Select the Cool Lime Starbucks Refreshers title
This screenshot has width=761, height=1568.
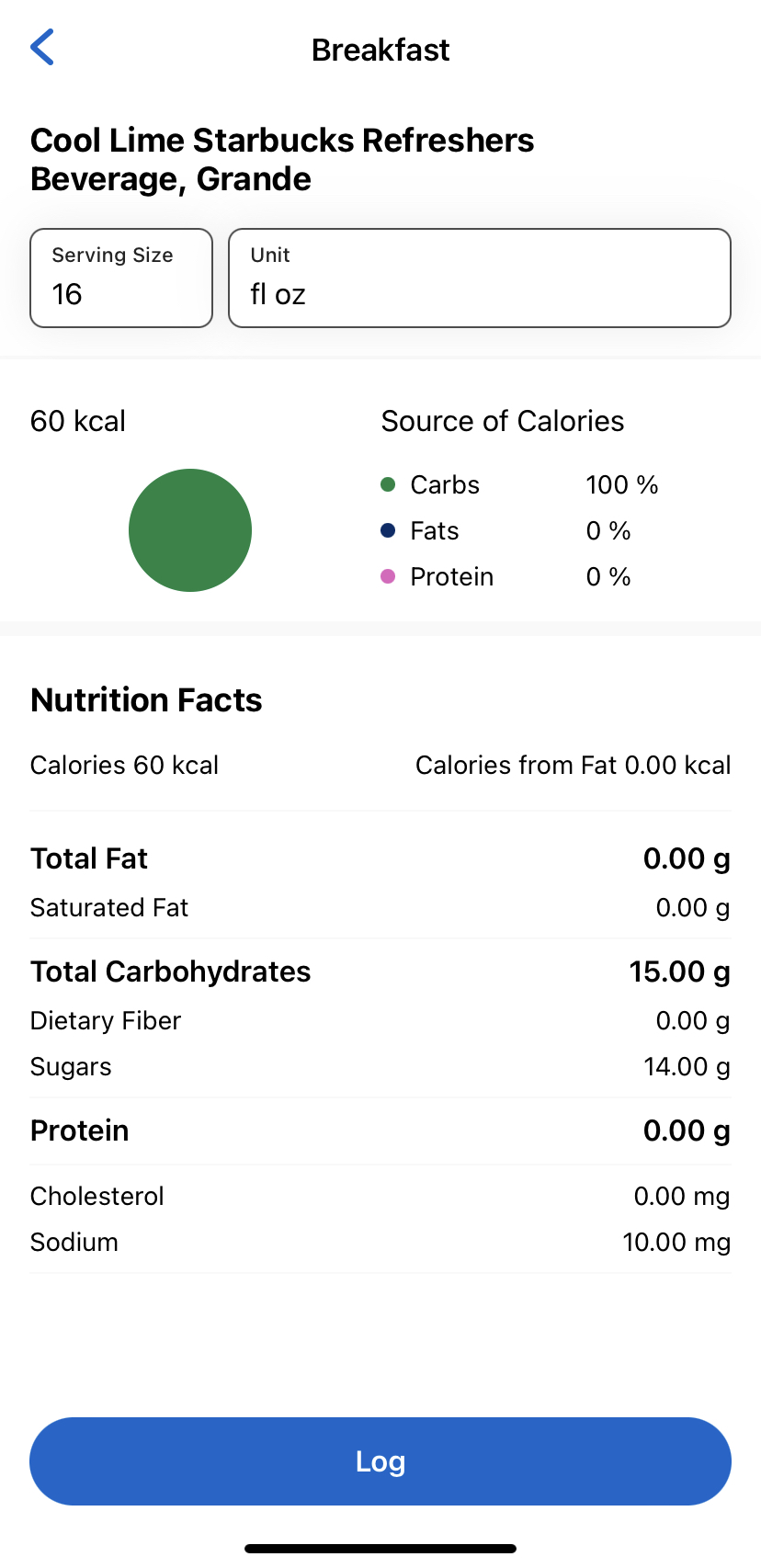pos(282,160)
